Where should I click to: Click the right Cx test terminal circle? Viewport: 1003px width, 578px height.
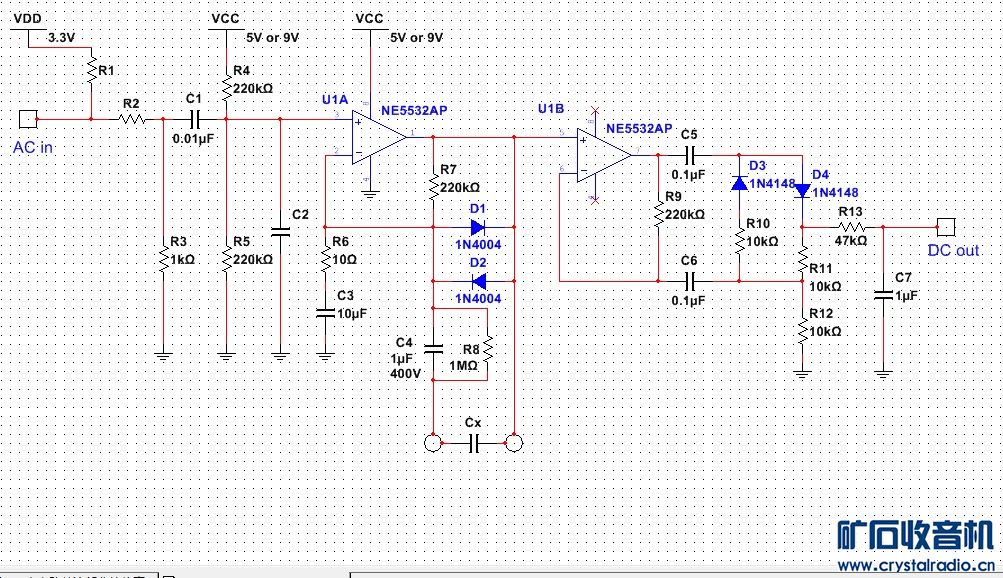tap(514, 442)
